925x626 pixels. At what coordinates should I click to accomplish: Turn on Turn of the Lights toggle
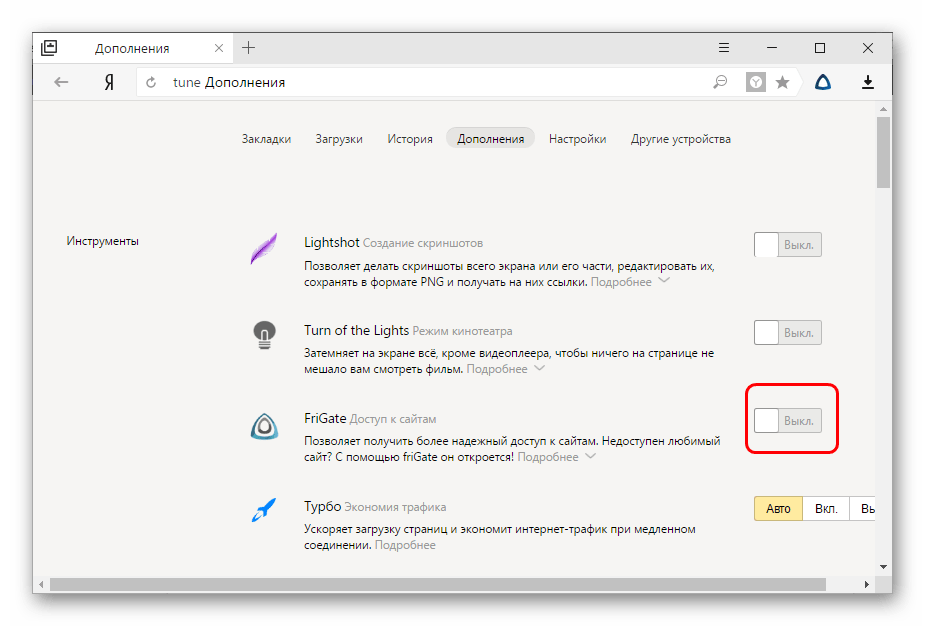pos(787,333)
